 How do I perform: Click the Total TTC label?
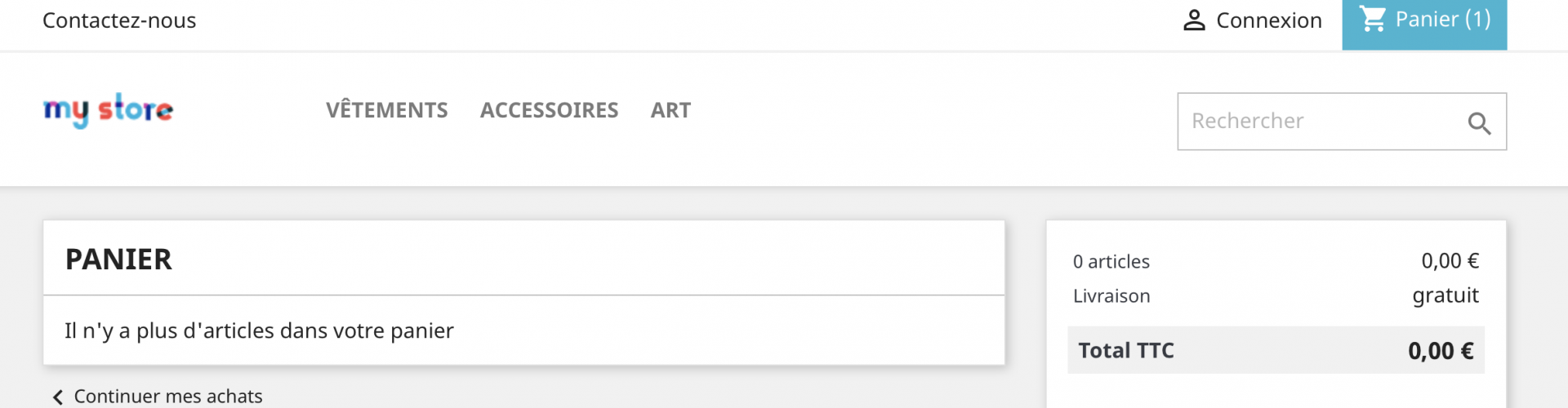click(1125, 351)
